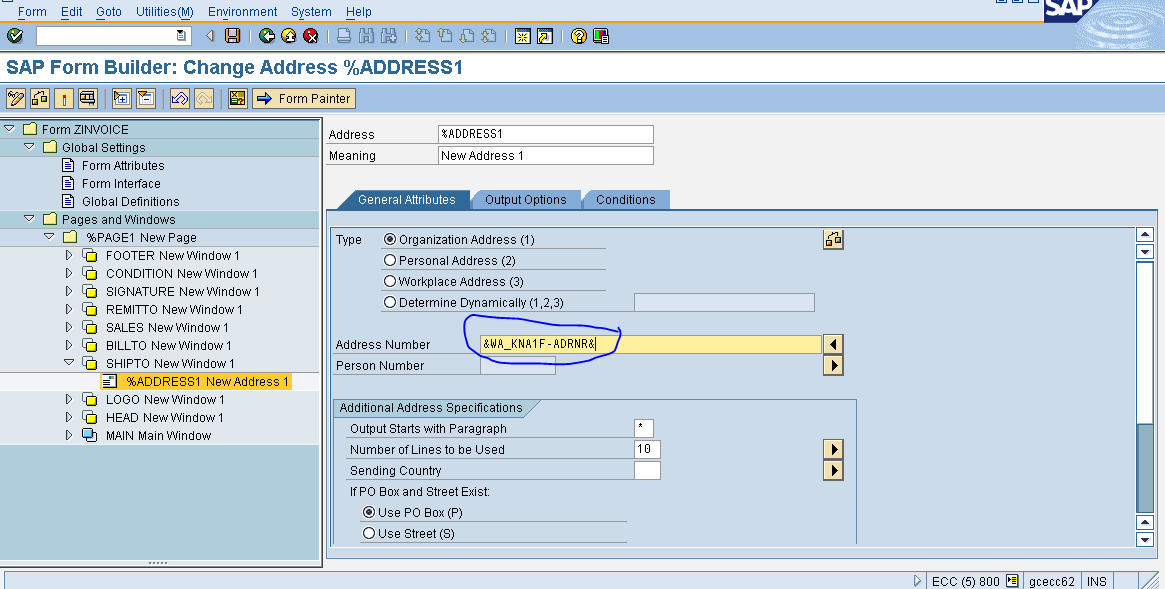Select the Personal Address (2) radio button
The width and height of the screenshot is (1165, 589).
pyautogui.click(x=391, y=261)
